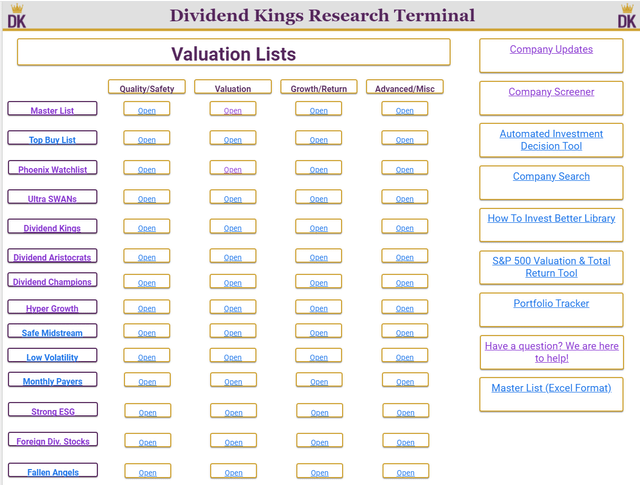Open Monthly Payers Growth/Return
The width and height of the screenshot is (640, 485).
[x=319, y=380]
